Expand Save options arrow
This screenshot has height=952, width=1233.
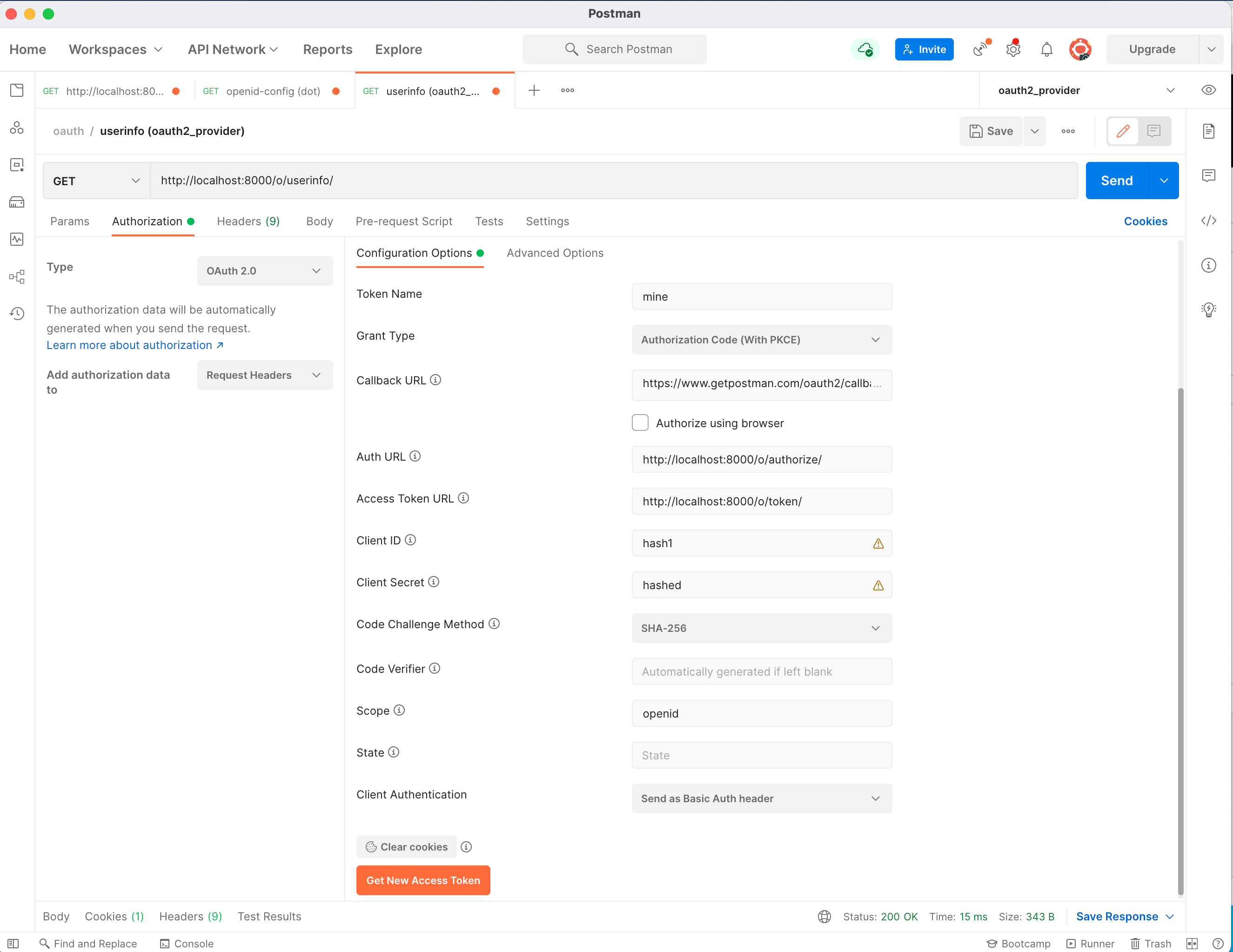click(1034, 131)
